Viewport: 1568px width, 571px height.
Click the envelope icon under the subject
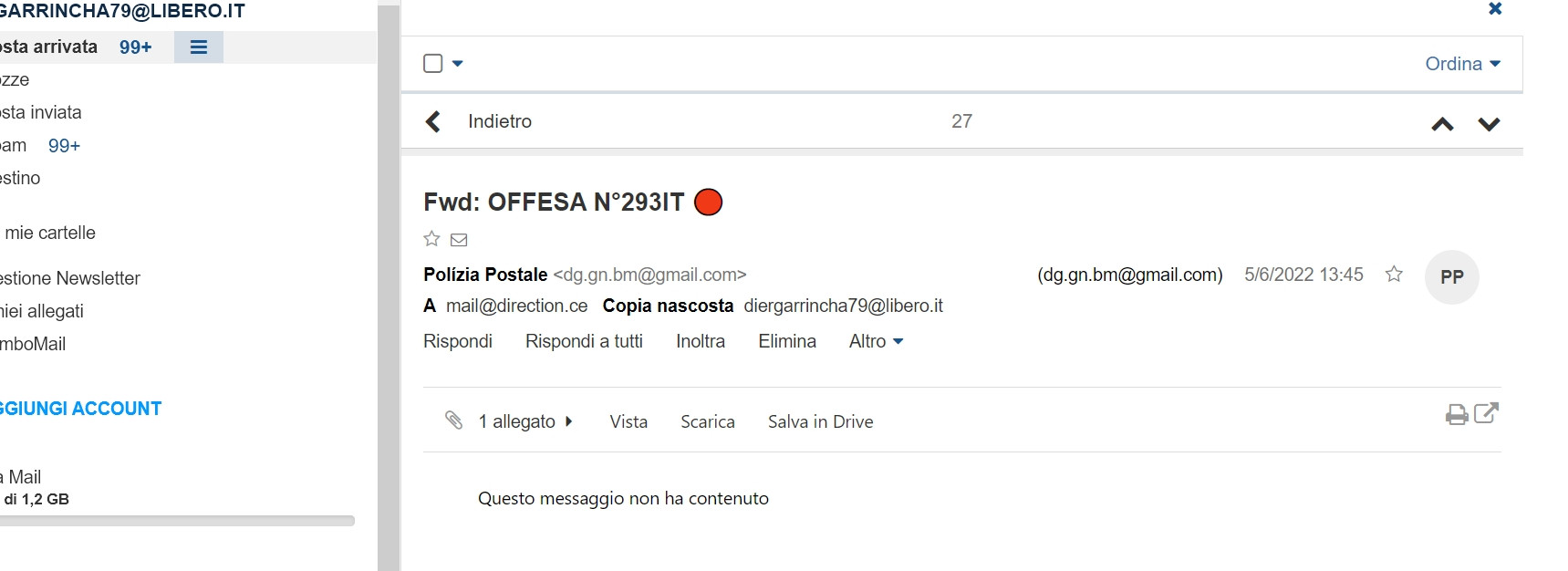(x=459, y=240)
